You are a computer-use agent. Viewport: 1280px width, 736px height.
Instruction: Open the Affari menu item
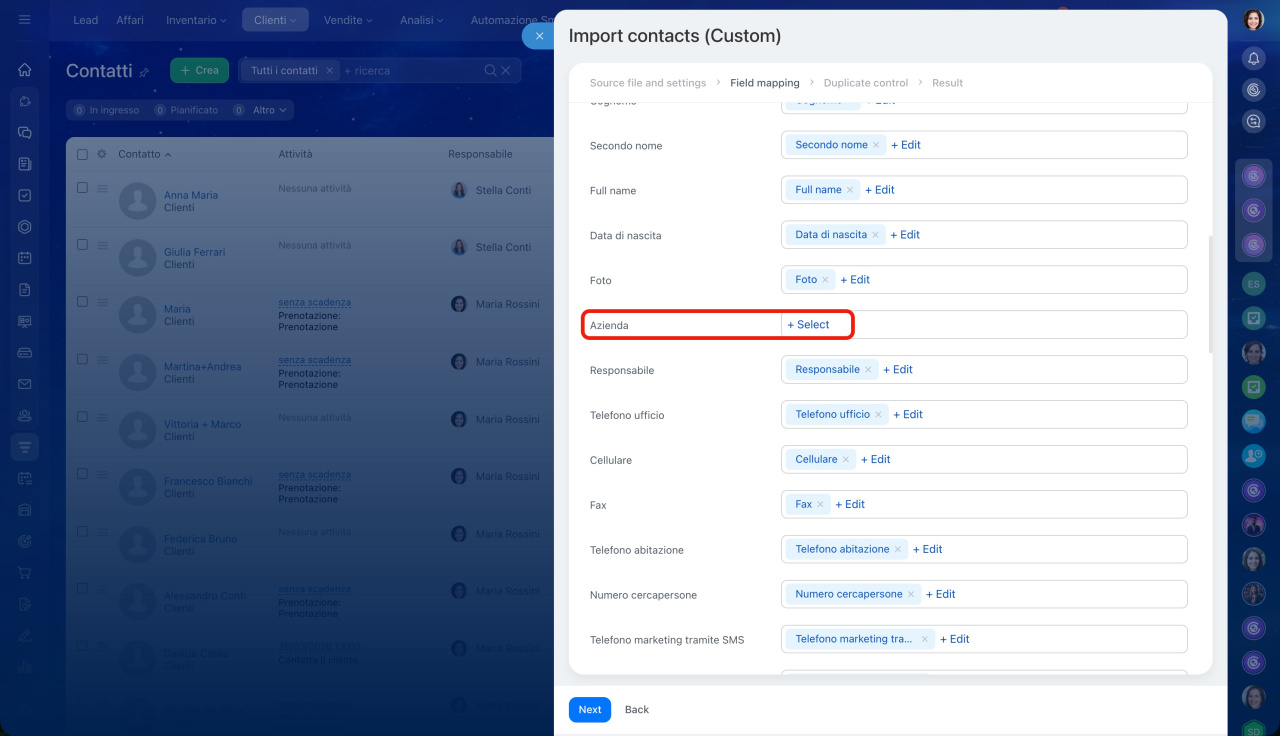click(130, 20)
